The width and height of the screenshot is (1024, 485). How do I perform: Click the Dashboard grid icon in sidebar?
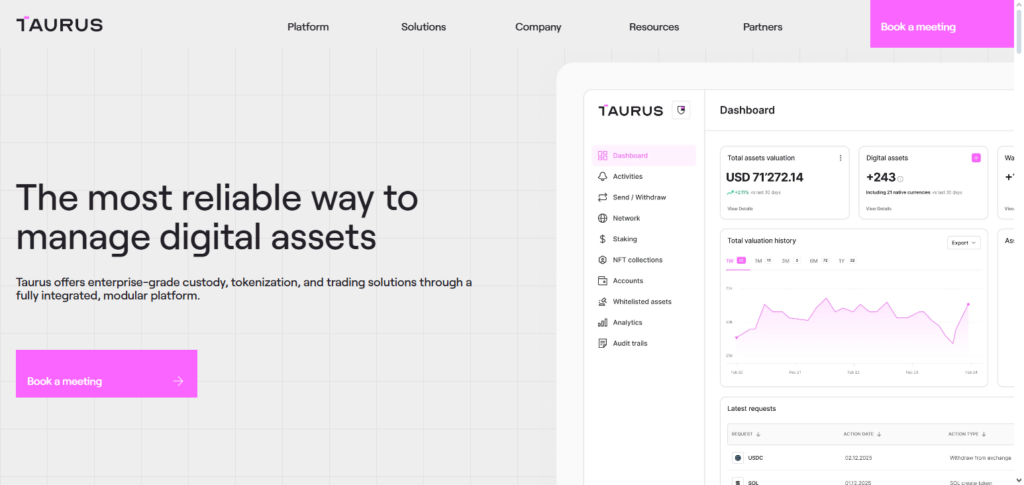[x=602, y=156]
